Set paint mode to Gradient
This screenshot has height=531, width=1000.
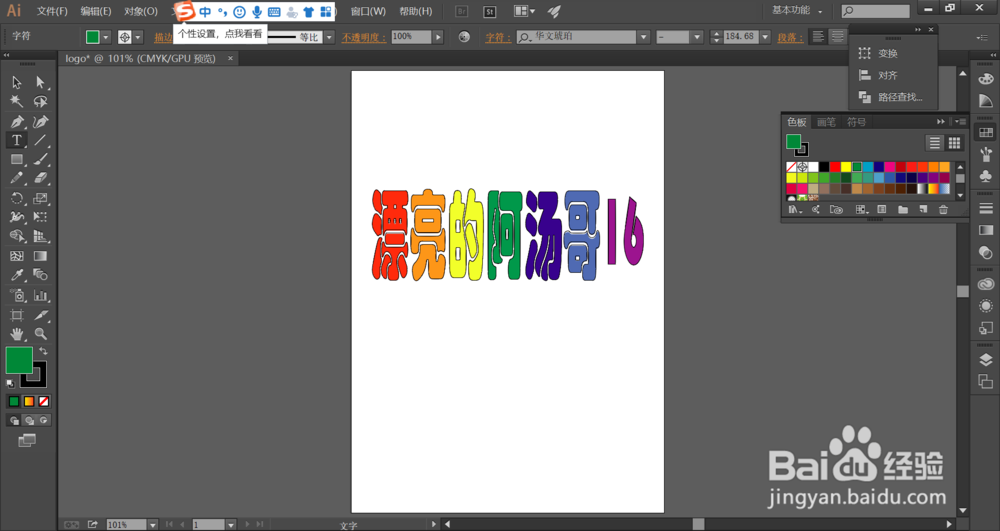click(29, 401)
